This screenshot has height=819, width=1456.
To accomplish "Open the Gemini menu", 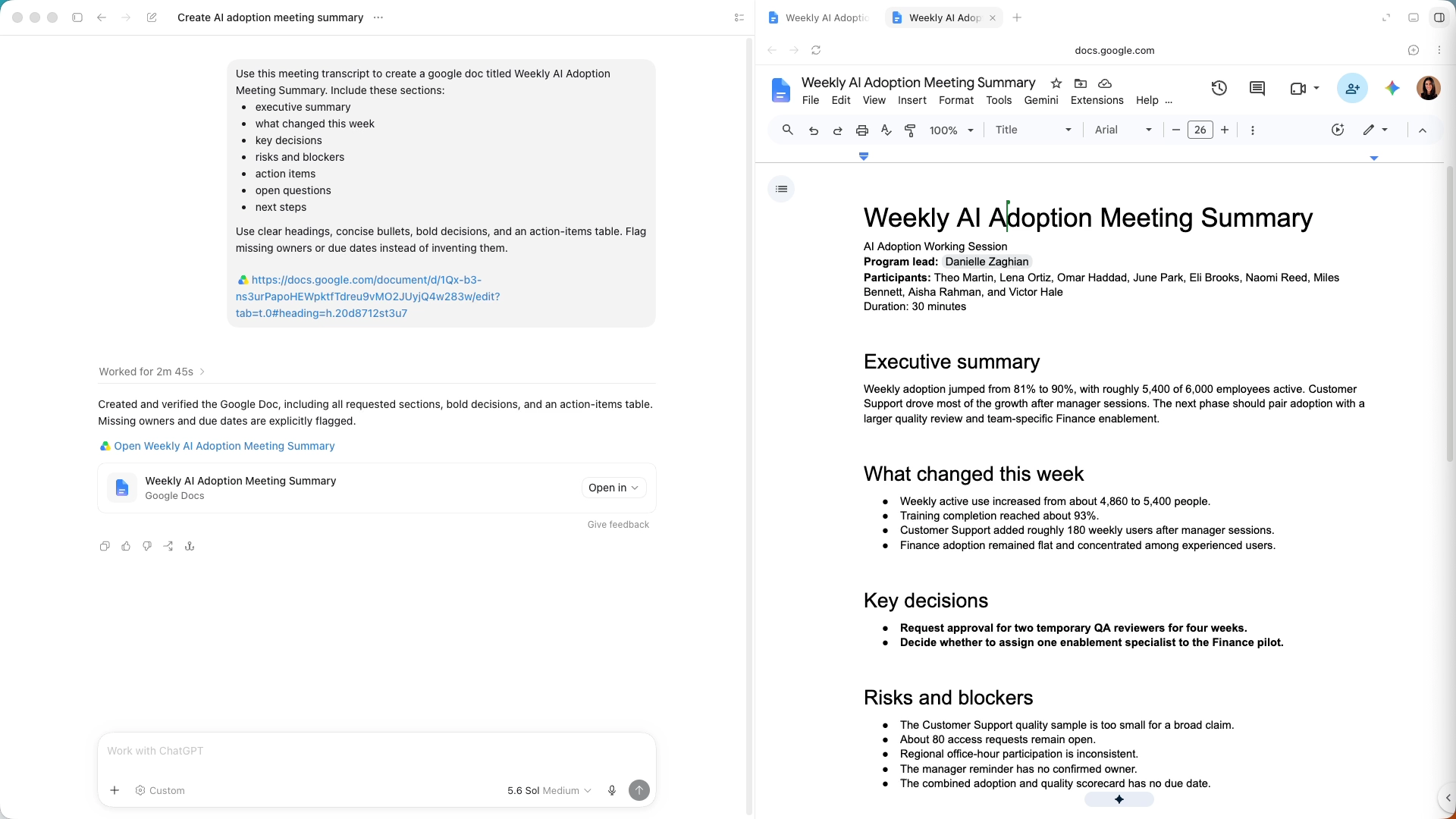I will 1041,100.
